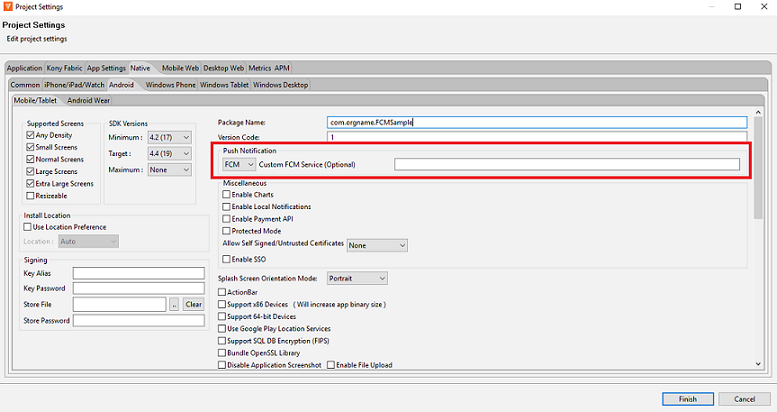Open the iPhone/iPad/Watch tab
The height and width of the screenshot is (412, 777).
[74, 85]
